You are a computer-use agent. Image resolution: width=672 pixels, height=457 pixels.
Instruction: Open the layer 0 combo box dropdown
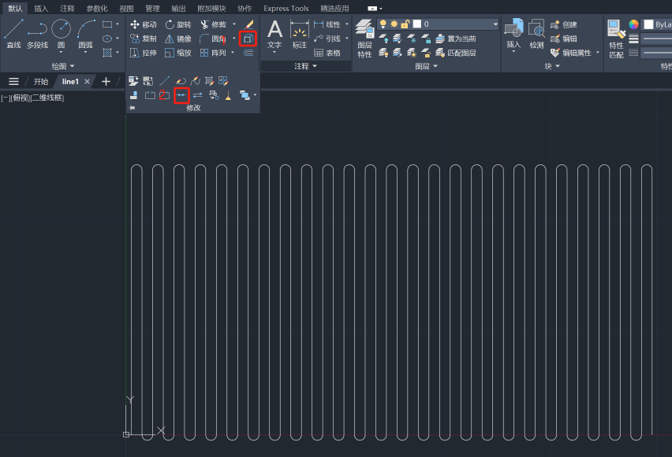tap(495, 24)
